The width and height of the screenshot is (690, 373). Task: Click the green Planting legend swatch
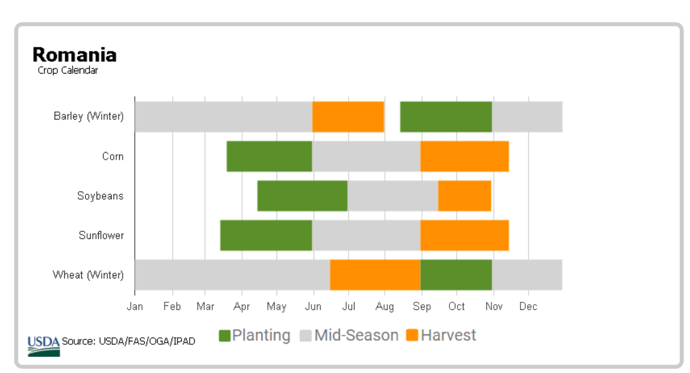(224, 336)
